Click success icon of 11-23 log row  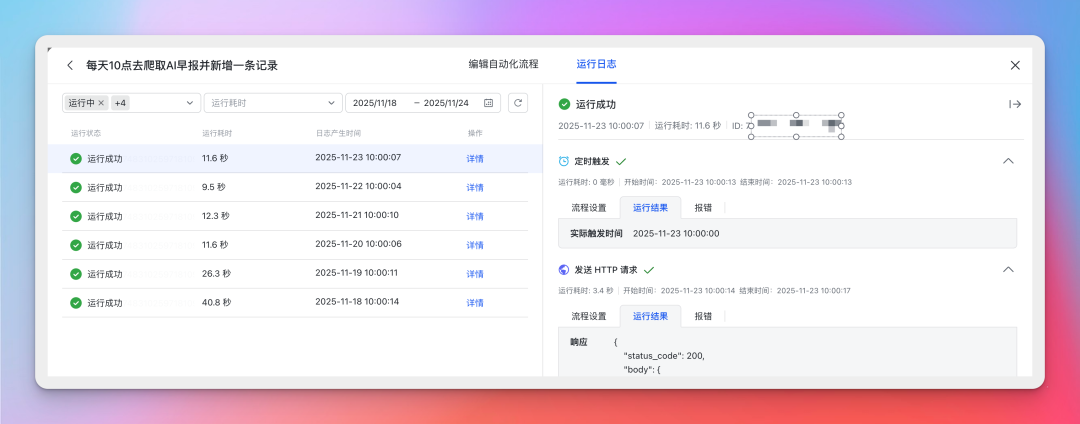pos(76,158)
